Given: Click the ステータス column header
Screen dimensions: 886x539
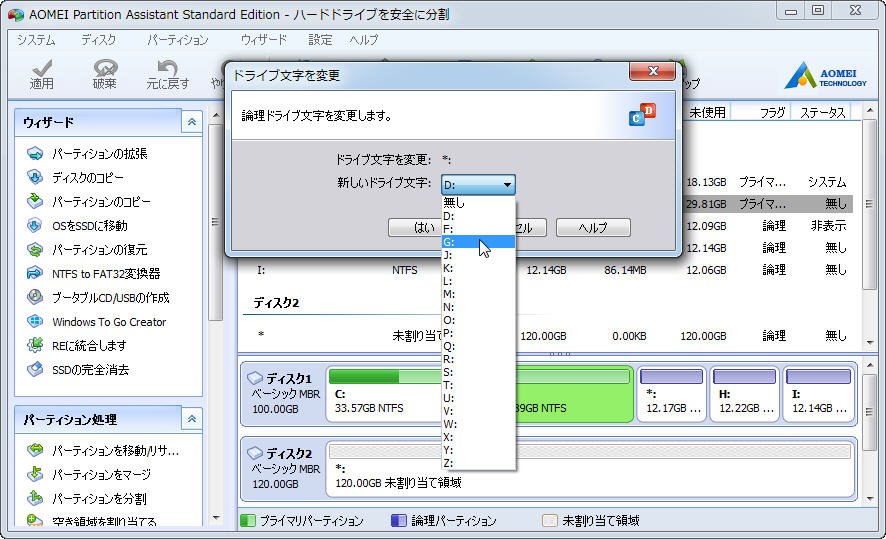Looking at the screenshot, I should [x=822, y=112].
